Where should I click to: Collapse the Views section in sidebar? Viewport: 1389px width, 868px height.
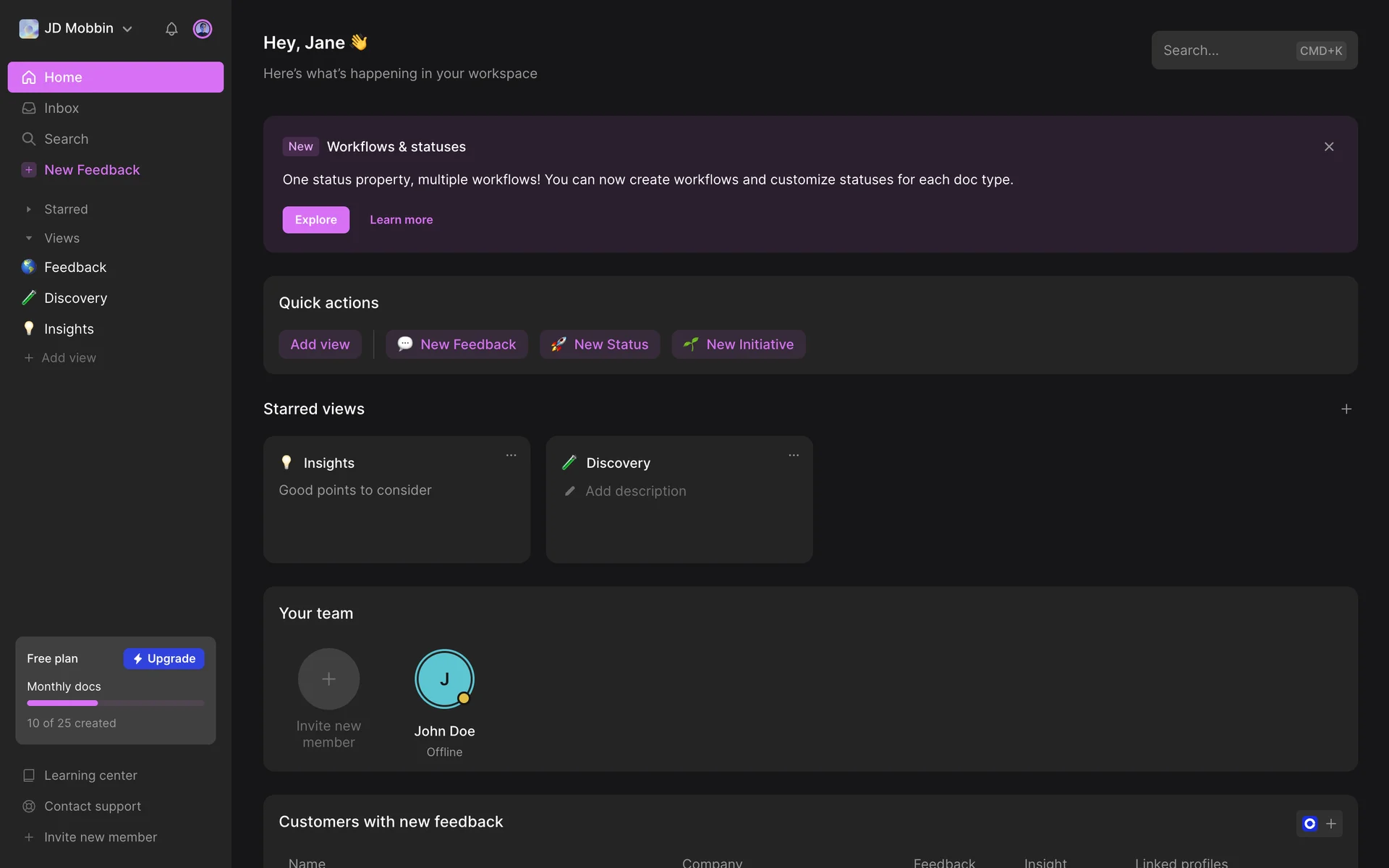(29, 239)
